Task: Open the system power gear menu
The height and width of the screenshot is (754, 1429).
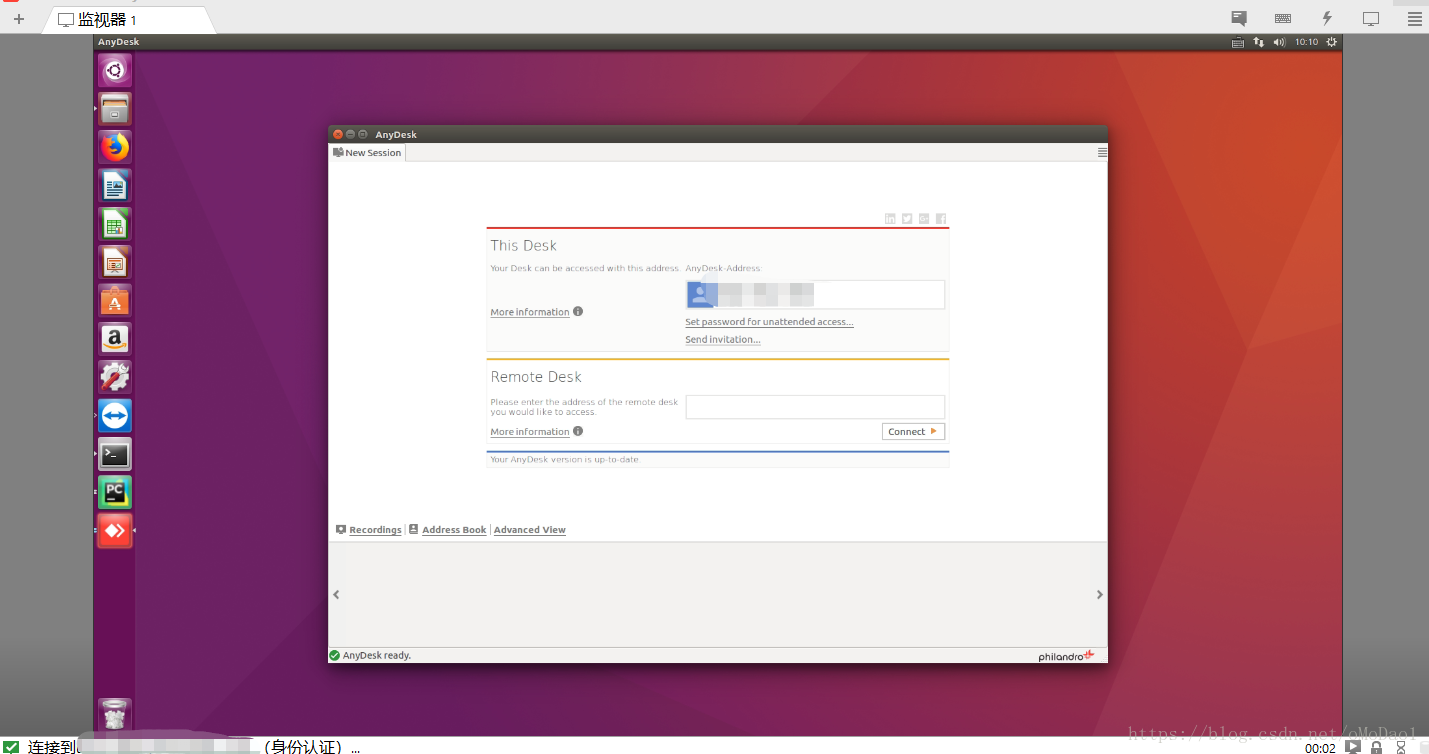Action: tap(1331, 42)
